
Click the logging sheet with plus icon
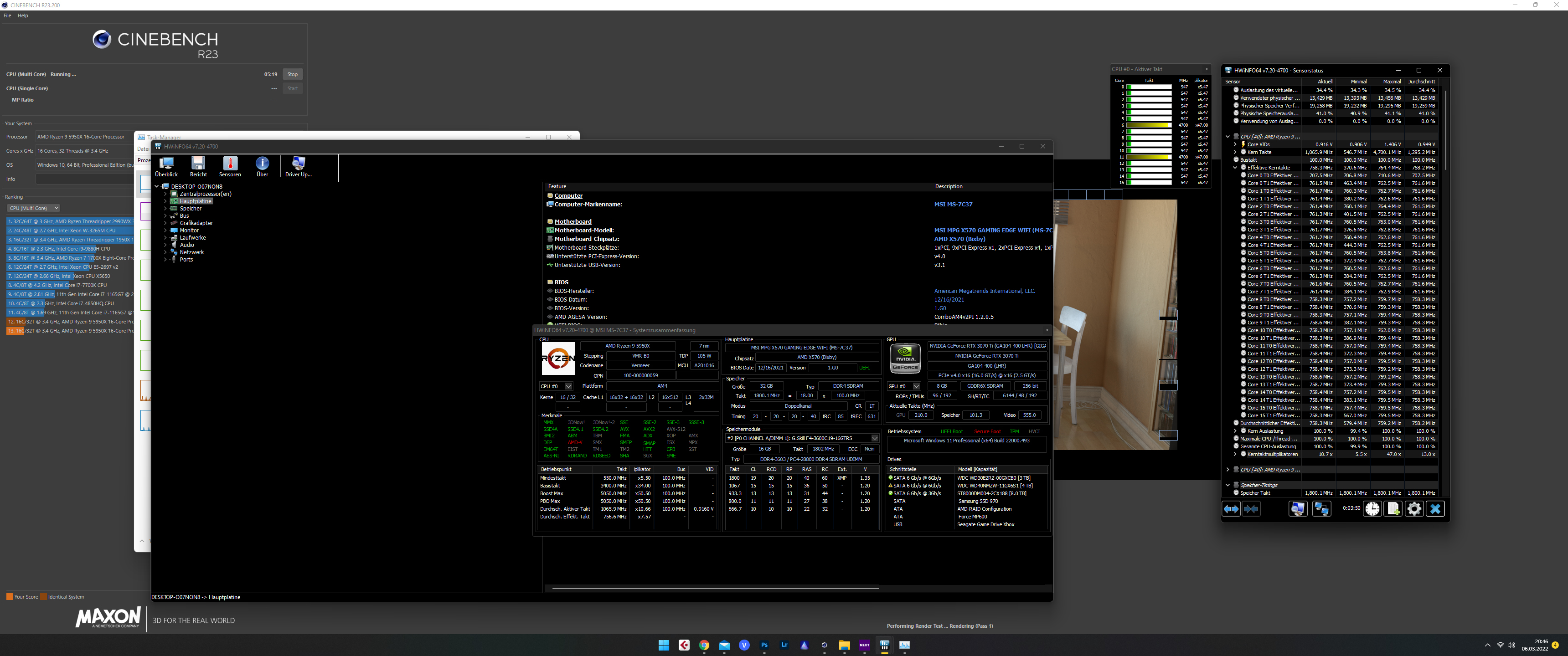pyautogui.click(x=1393, y=509)
